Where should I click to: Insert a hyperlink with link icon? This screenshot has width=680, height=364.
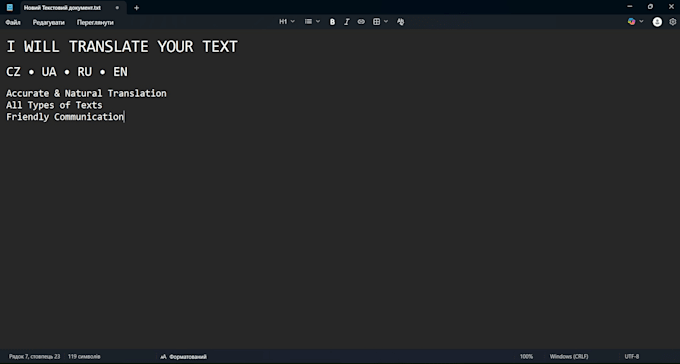click(361, 22)
